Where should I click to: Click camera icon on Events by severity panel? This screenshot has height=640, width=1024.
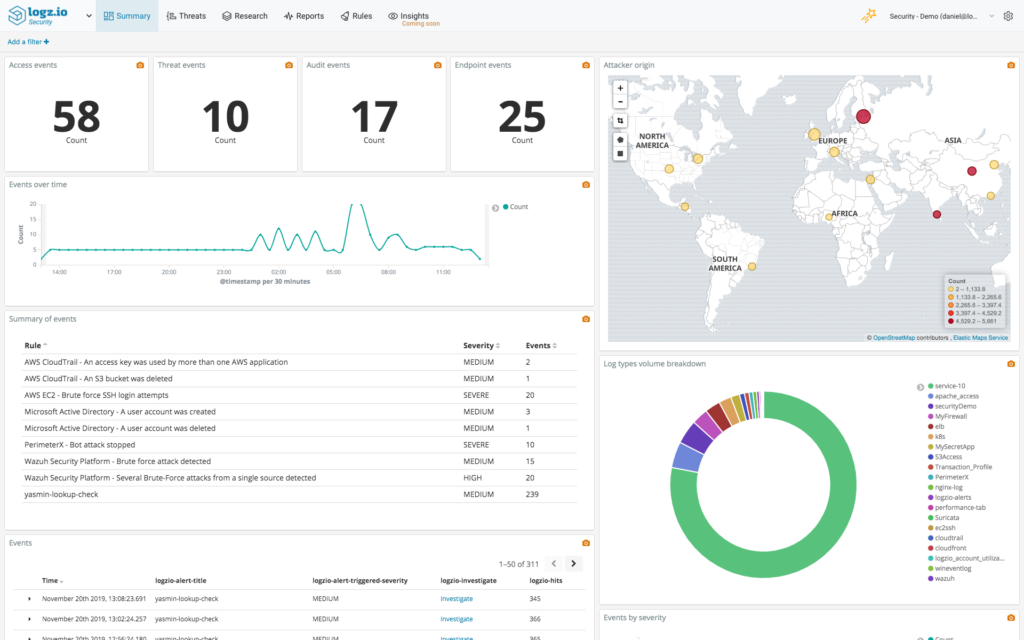point(1011,618)
